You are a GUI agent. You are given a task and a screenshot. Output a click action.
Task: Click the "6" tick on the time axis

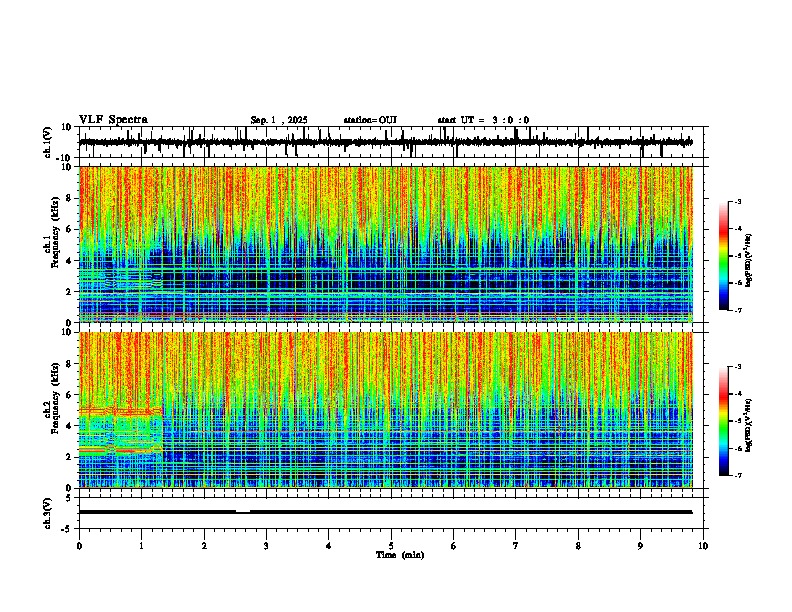click(x=454, y=546)
